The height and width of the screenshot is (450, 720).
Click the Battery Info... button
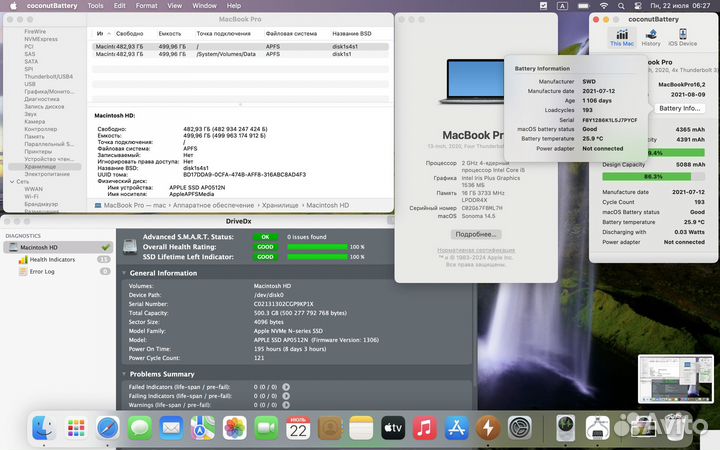(679, 108)
